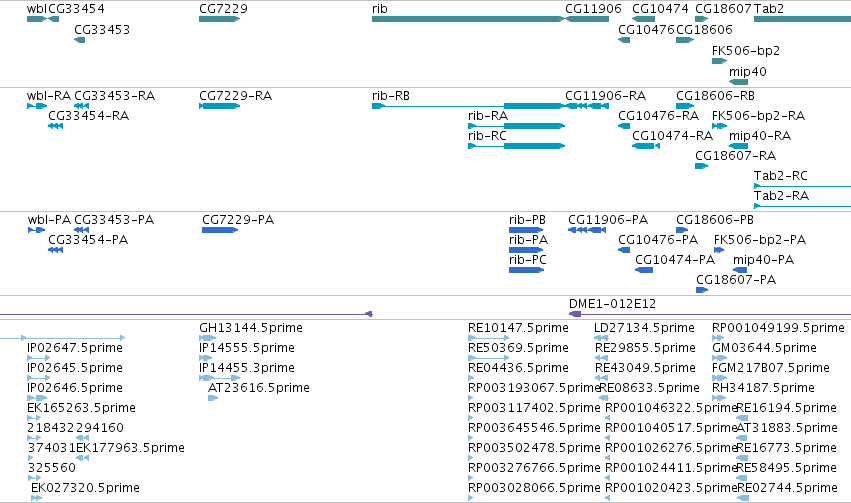The height and width of the screenshot is (503, 851).
Task: Select the CG18607-PA protein
Action: click(702, 290)
